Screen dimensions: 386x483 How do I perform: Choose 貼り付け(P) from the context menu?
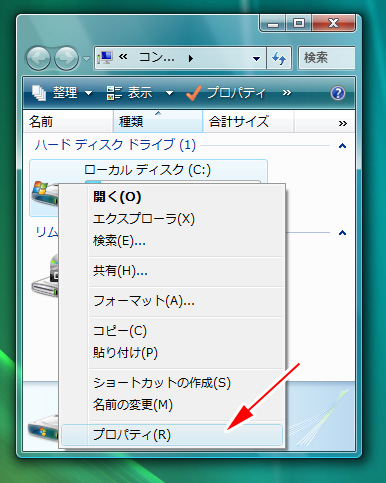pyautogui.click(x=172, y=353)
